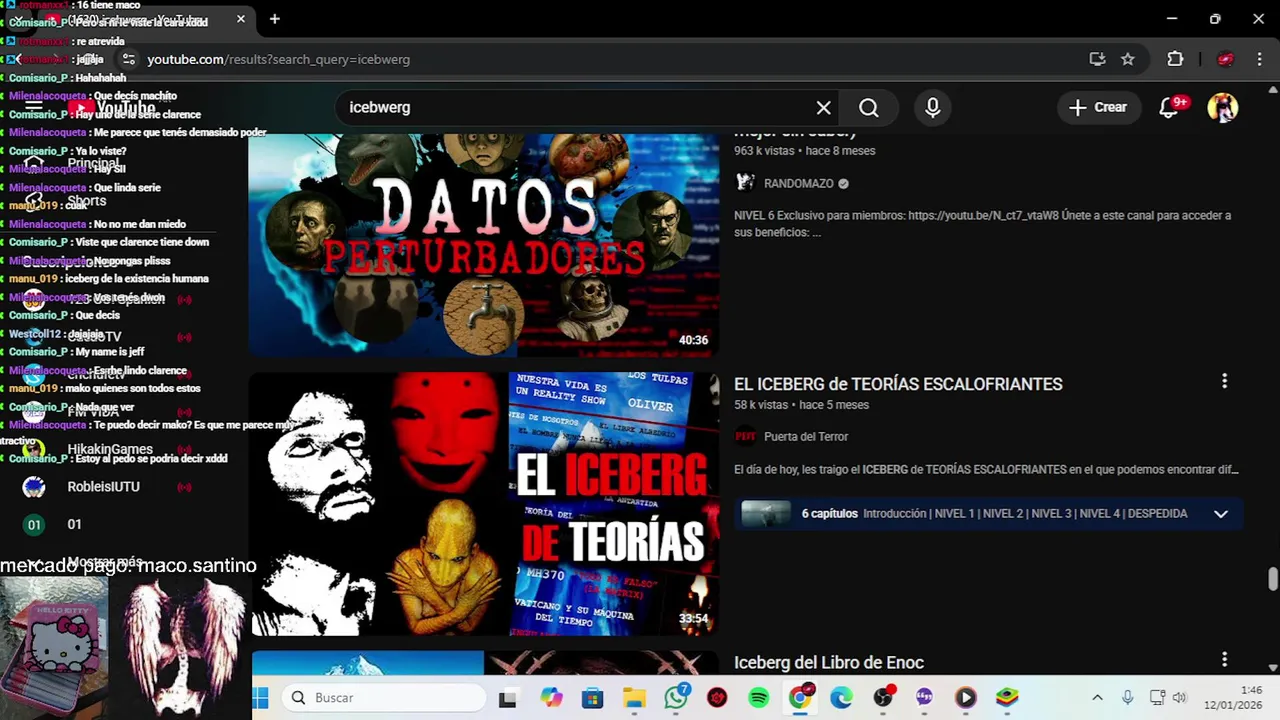The height and width of the screenshot is (720, 1280).
Task: Open a new browser tab
Action: [274, 19]
